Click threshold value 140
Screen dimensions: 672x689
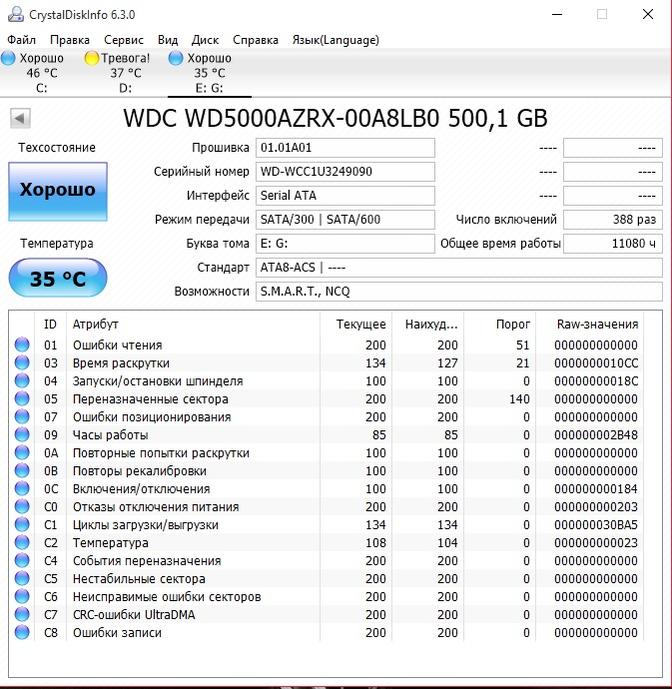click(519, 399)
